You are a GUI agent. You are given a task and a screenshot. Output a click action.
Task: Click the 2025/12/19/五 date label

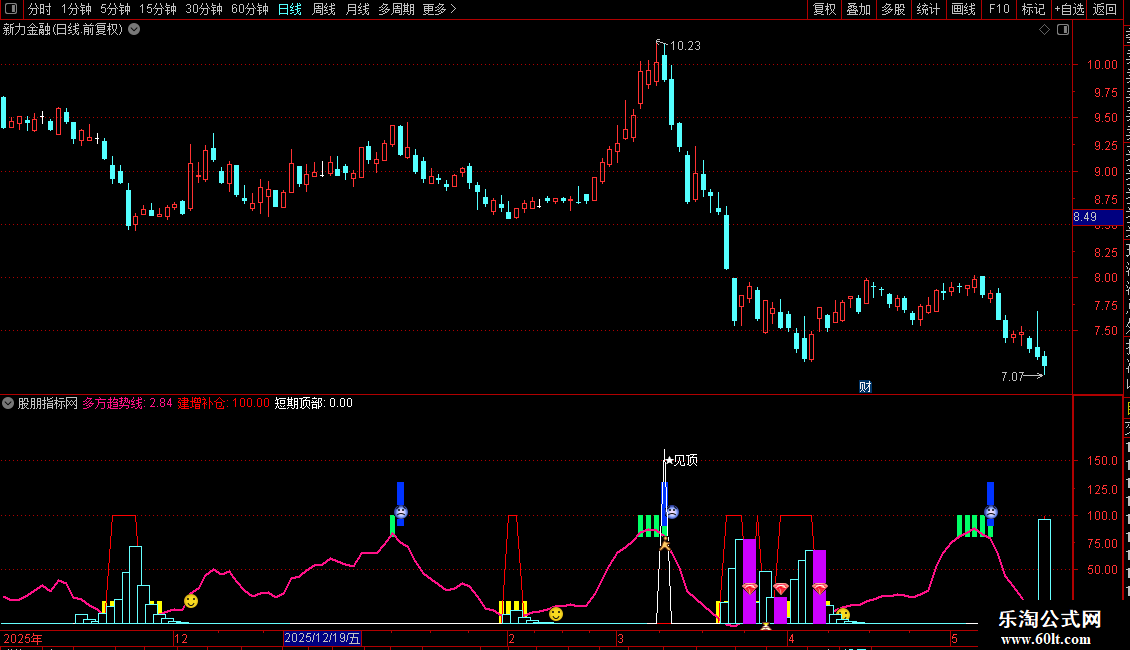tap(322, 638)
